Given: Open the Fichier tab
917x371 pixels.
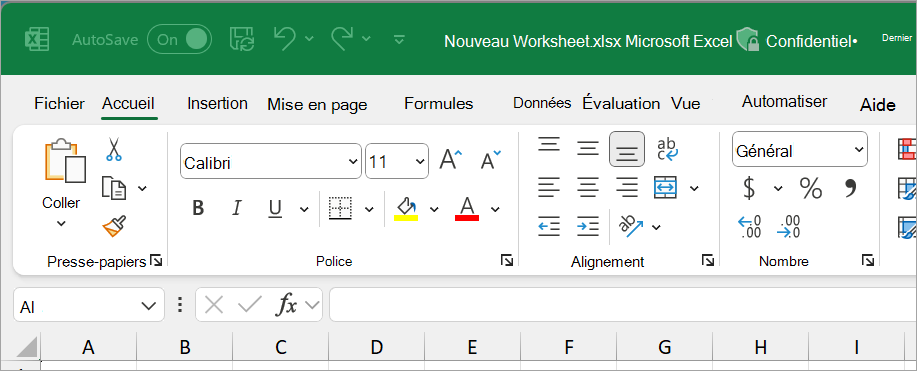Looking at the screenshot, I should (60, 104).
